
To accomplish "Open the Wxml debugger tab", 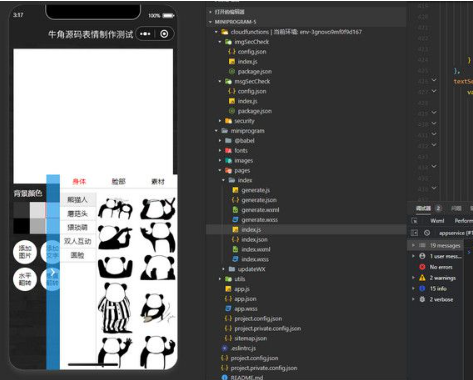I will click(437, 221).
